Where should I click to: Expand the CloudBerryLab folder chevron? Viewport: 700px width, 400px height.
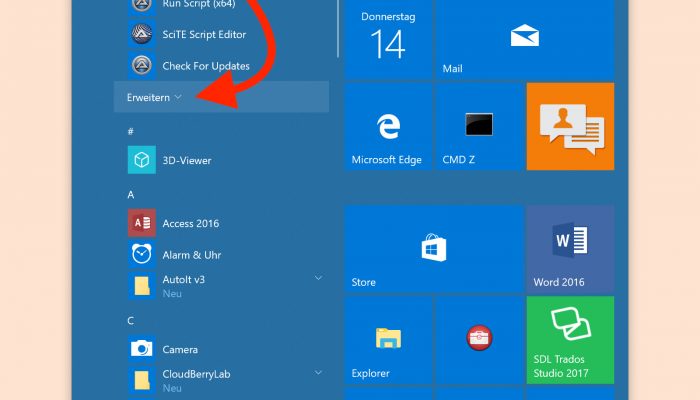(x=318, y=373)
